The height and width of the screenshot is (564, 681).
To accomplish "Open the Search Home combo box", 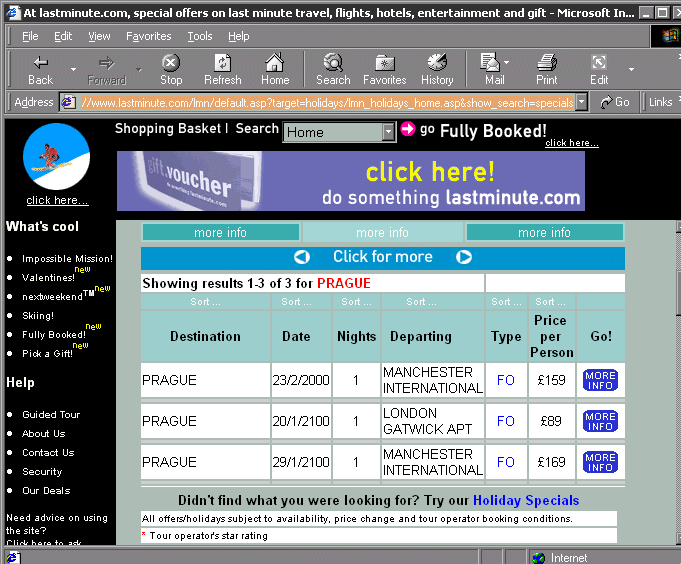I will point(340,132).
